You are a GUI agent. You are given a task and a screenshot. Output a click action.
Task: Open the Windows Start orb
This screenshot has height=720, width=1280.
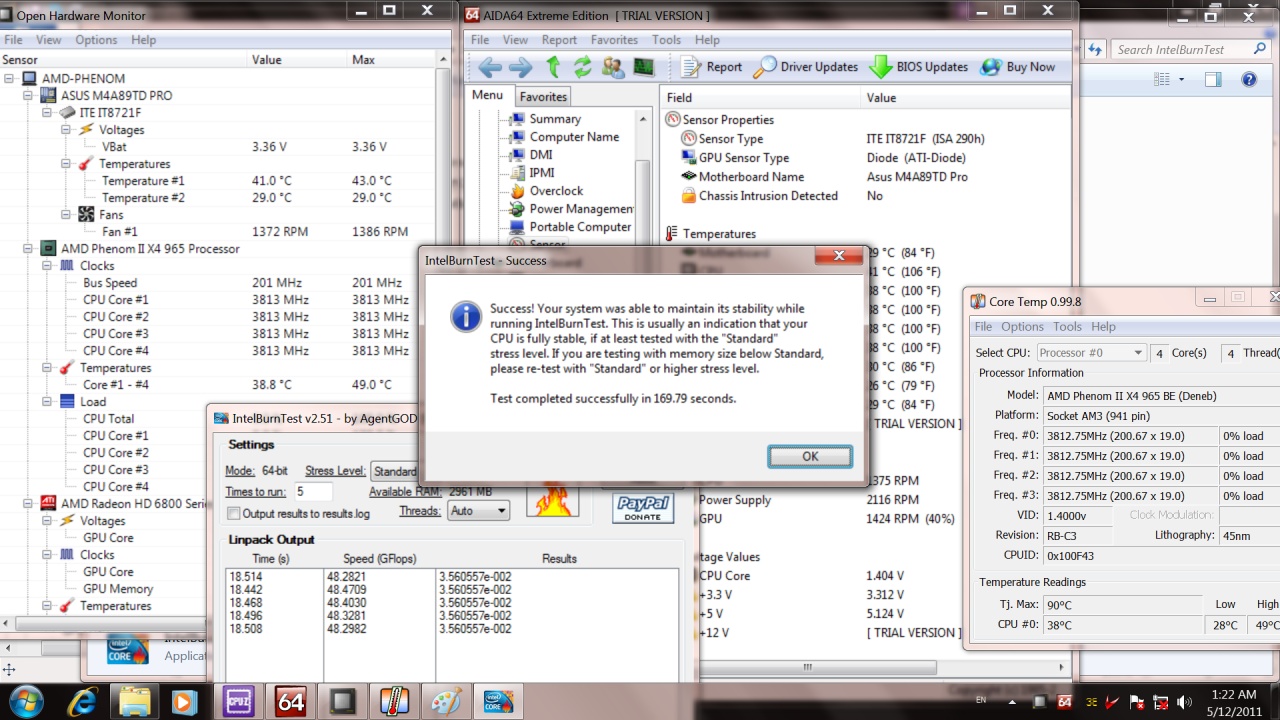[26, 700]
